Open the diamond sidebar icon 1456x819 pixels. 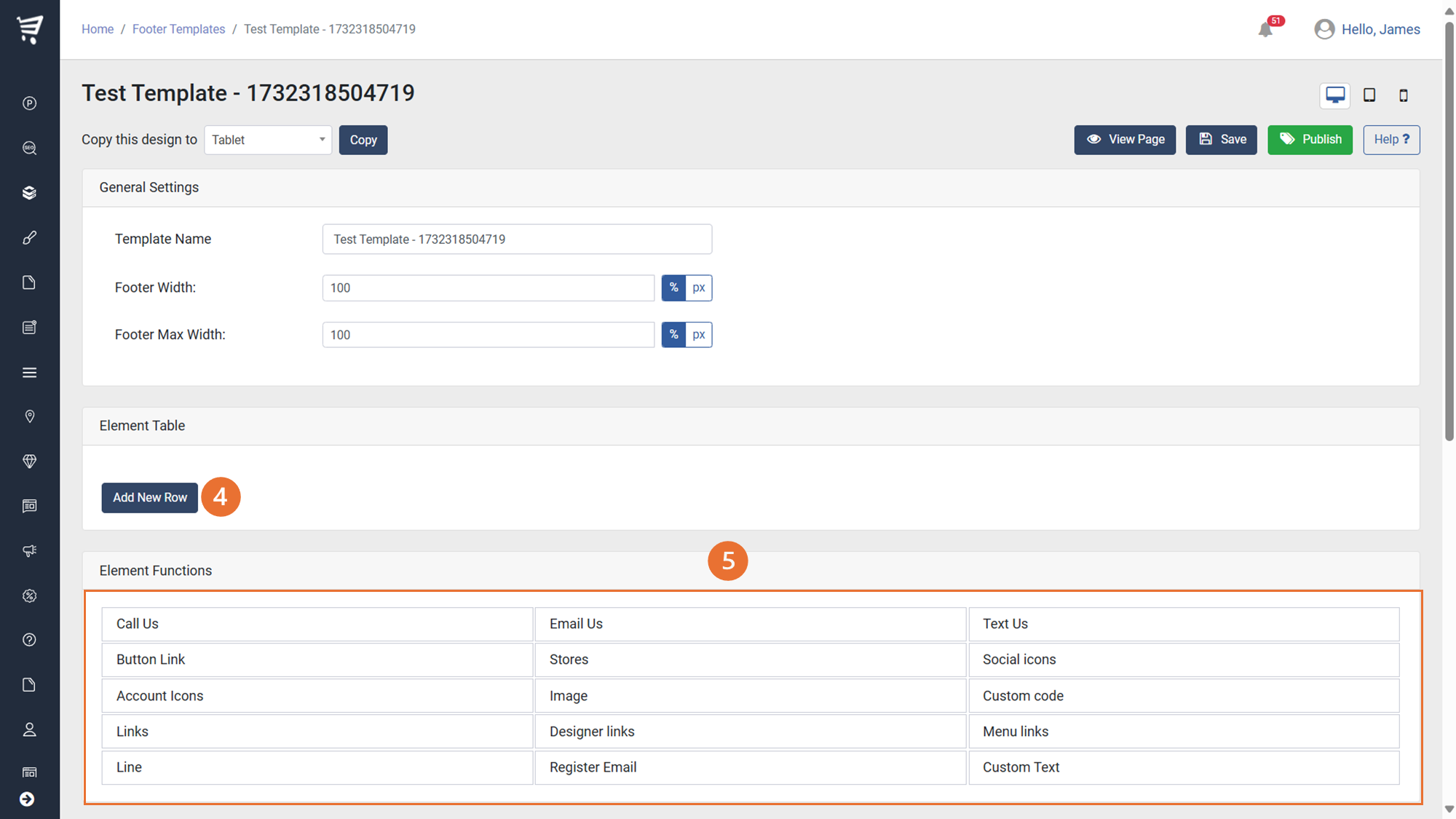(x=30, y=462)
